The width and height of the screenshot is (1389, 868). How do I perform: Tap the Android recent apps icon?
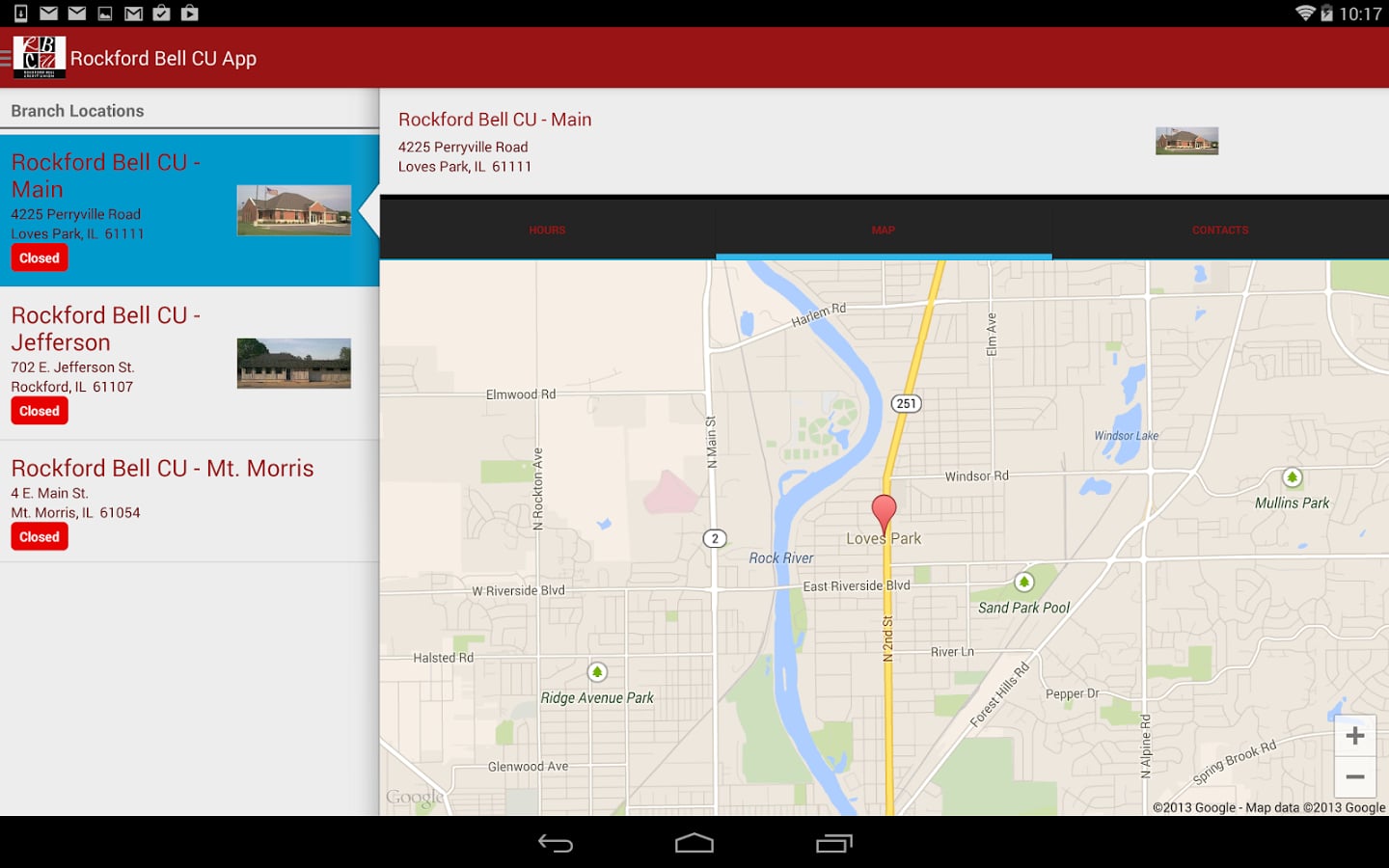pos(834,843)
